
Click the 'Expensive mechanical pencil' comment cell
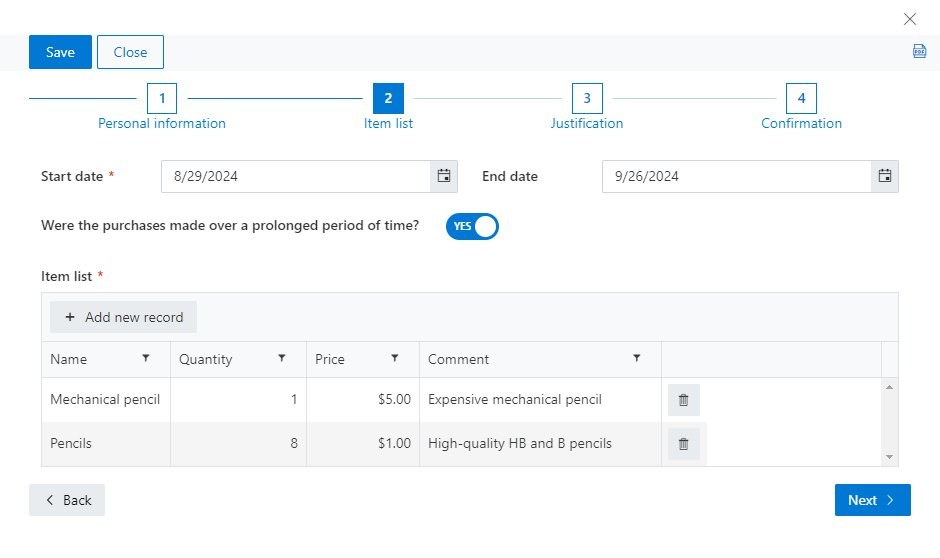click(540, 400)
